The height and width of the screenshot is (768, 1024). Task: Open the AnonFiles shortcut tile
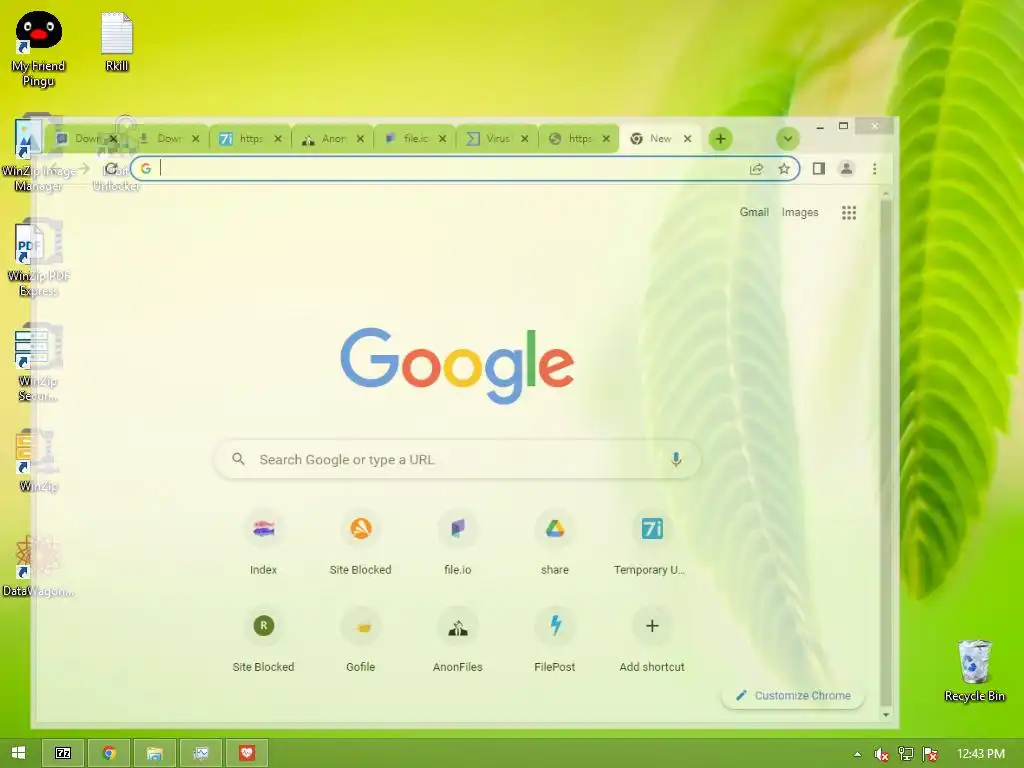click(x=458, y=640)
